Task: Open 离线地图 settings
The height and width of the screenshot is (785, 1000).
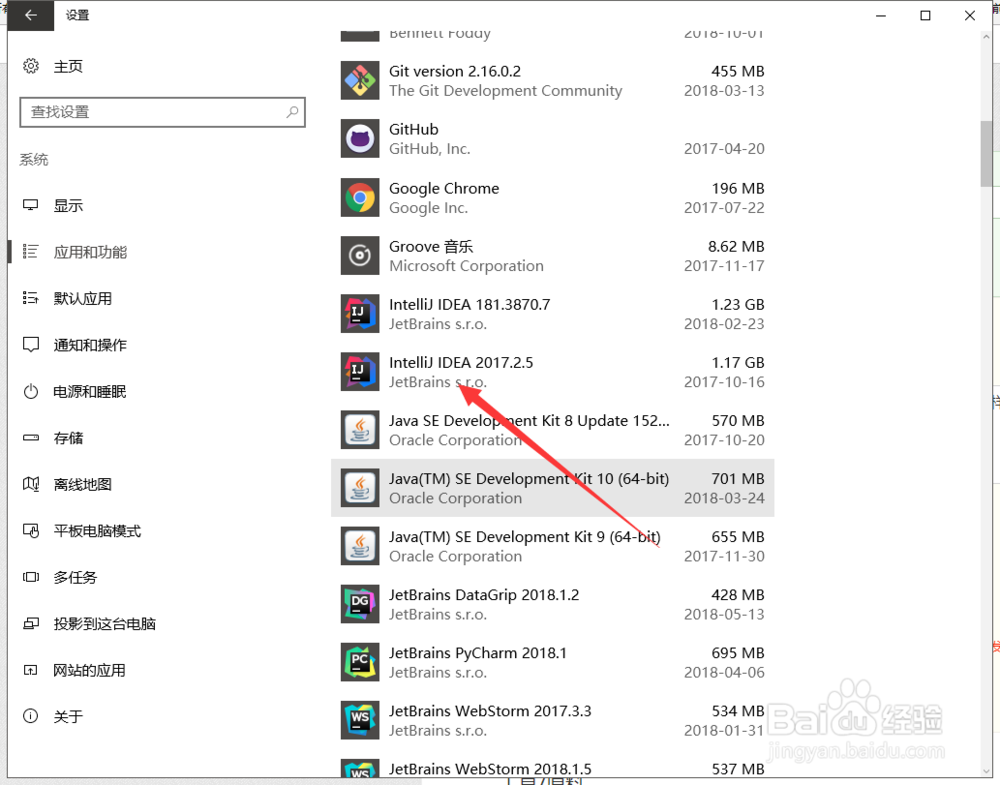Action: click(x=82, y=485)
